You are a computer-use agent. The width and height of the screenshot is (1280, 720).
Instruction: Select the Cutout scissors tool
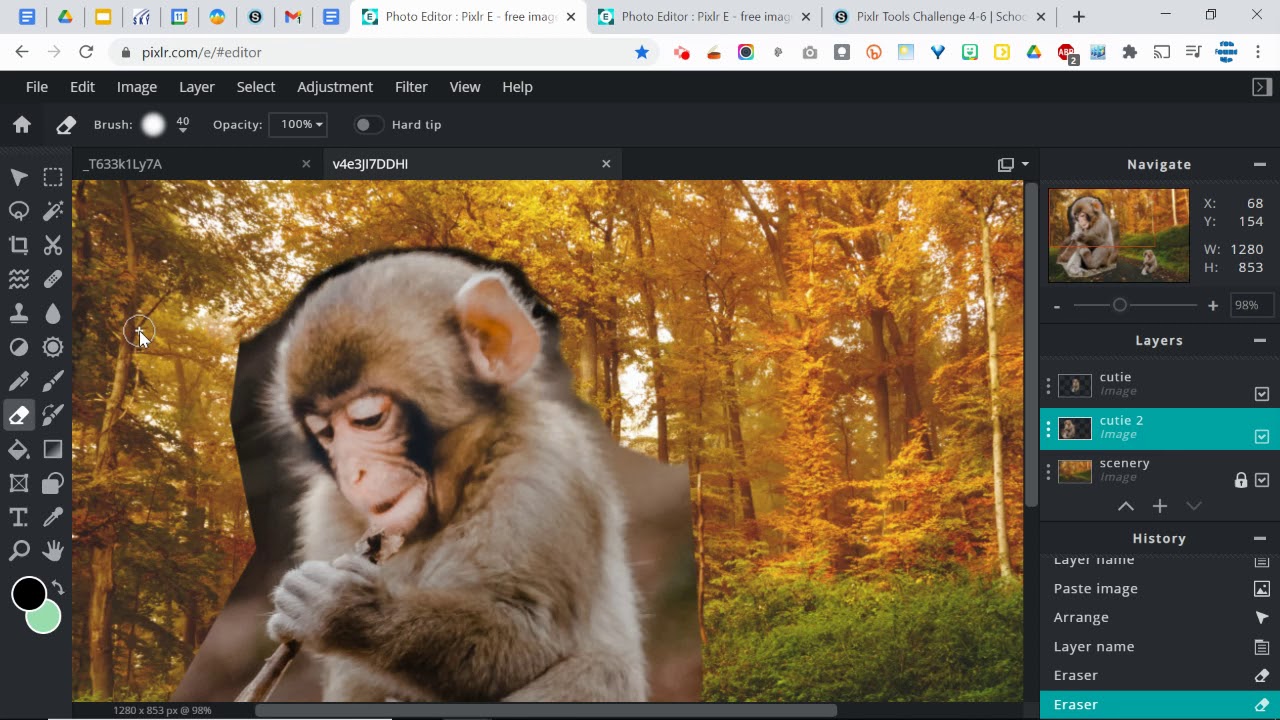[53, 245]
